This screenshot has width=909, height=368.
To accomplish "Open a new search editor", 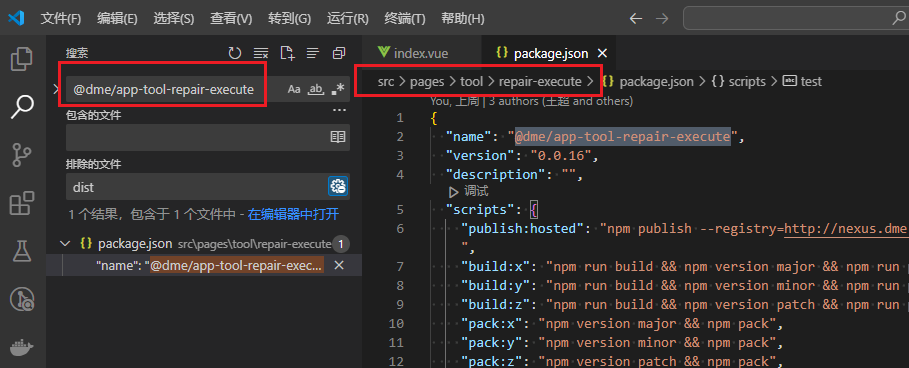I will pos(287,54).
